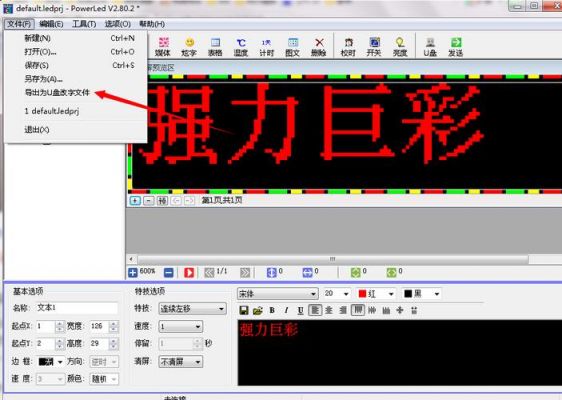Viewport: 562px width, 400px height.
Task: Select top vertical alignment button
Action: pos(358,310)
